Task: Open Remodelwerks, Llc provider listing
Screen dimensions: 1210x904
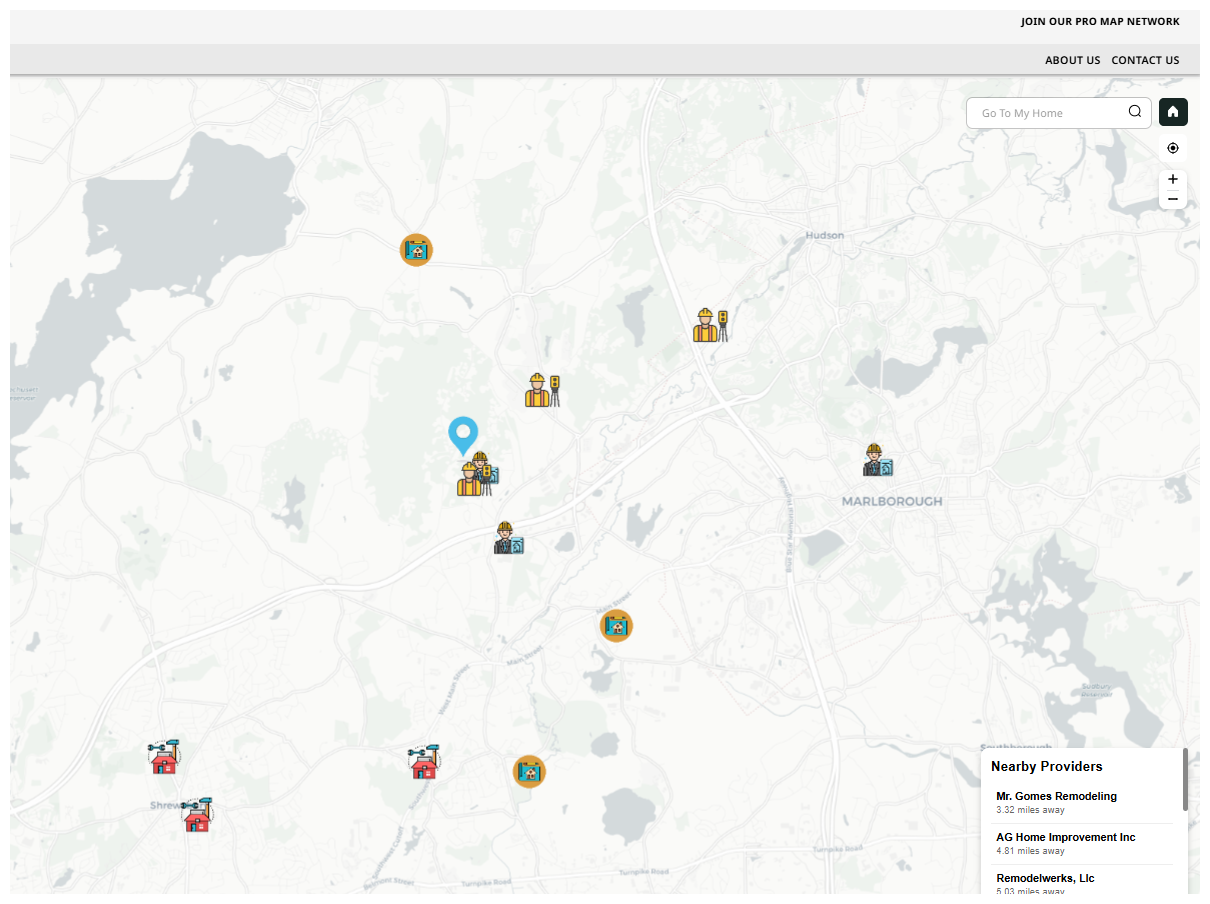Action: 1045,878
